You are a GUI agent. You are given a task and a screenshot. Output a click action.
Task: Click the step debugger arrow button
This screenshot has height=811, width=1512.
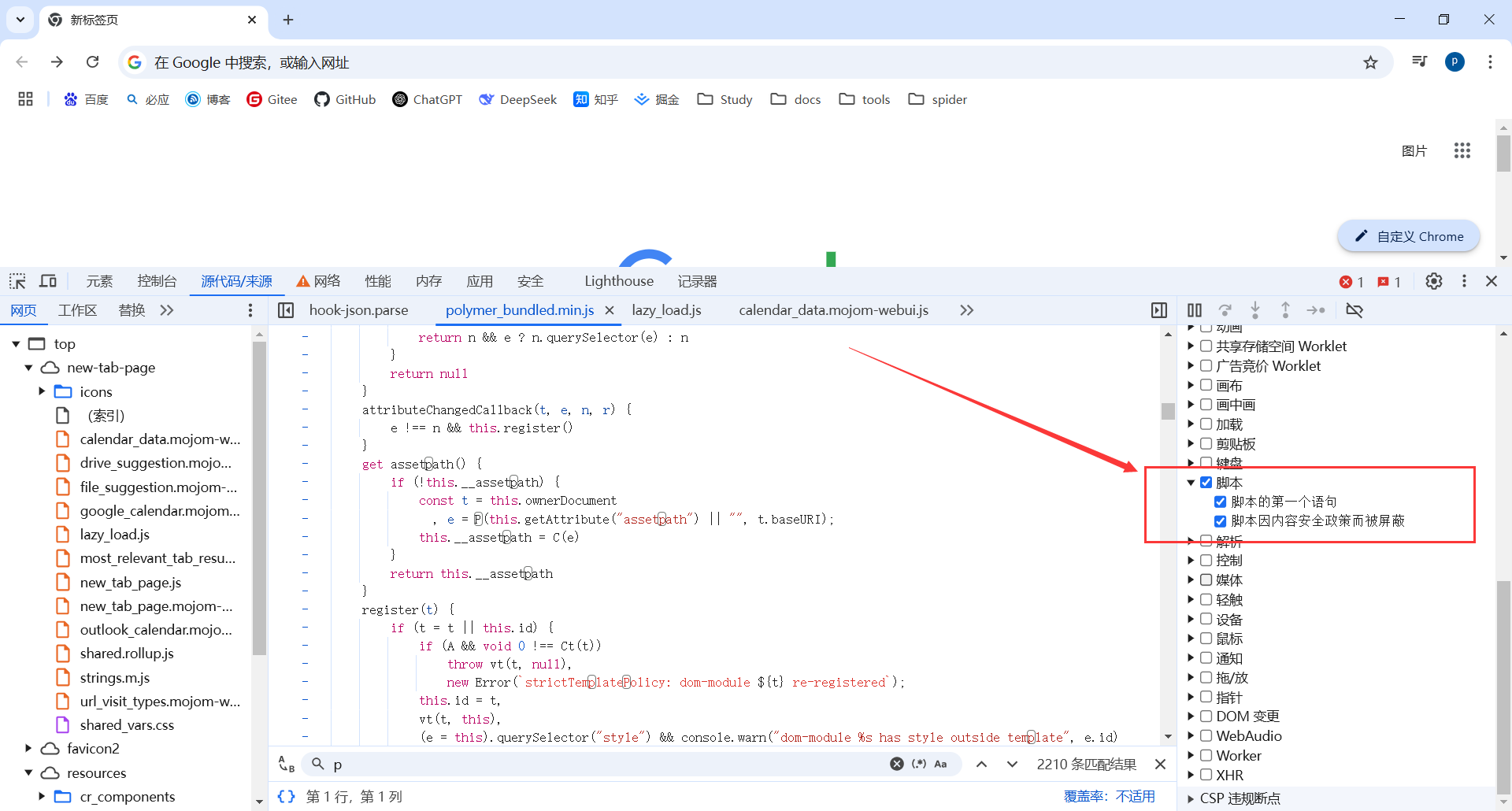pos(1316,310)
